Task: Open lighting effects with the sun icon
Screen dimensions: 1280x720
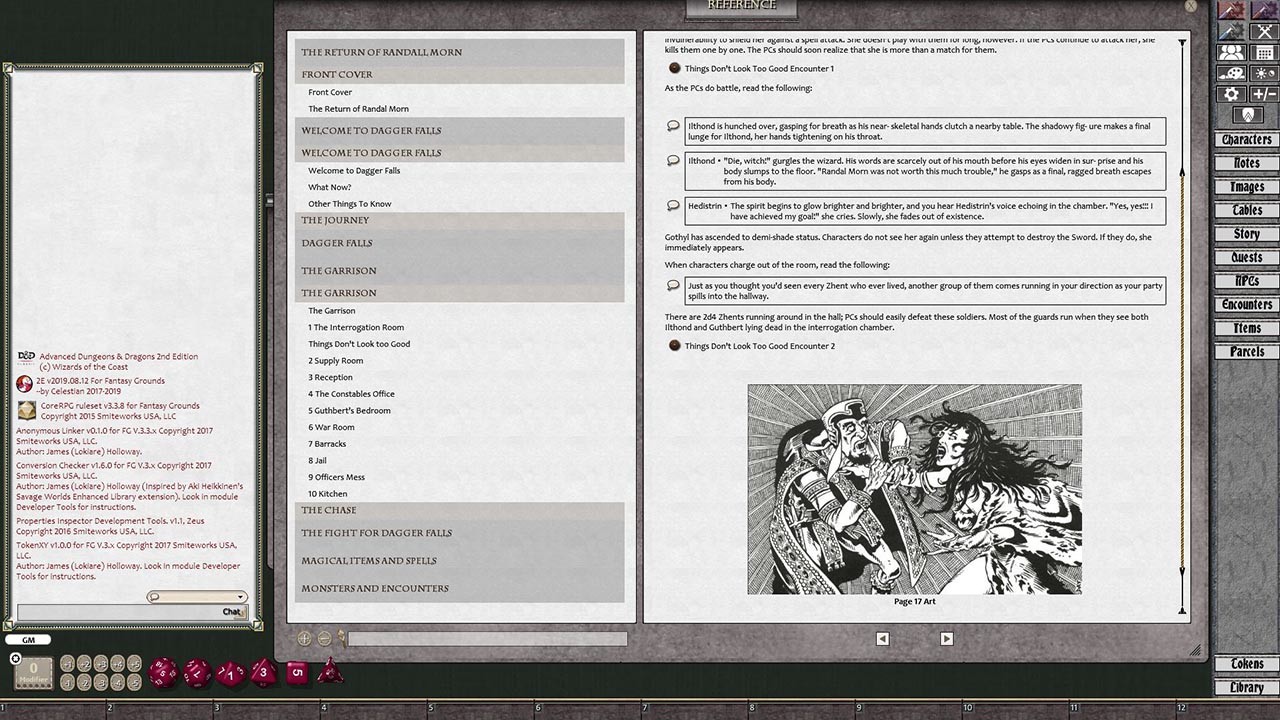Action: pyautogui.click(x=1264, y=73)
